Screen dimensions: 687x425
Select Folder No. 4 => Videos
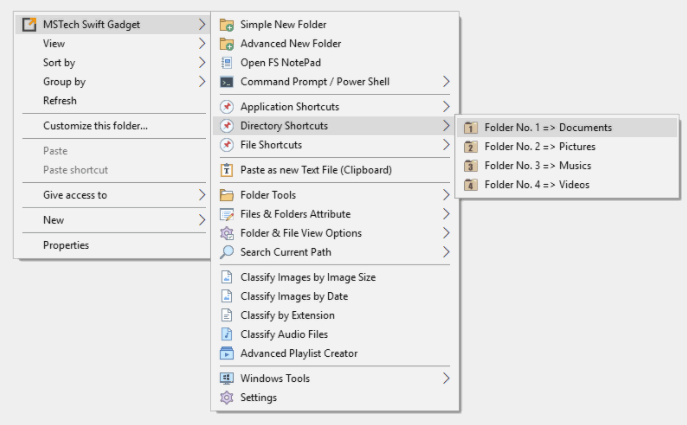537,185
